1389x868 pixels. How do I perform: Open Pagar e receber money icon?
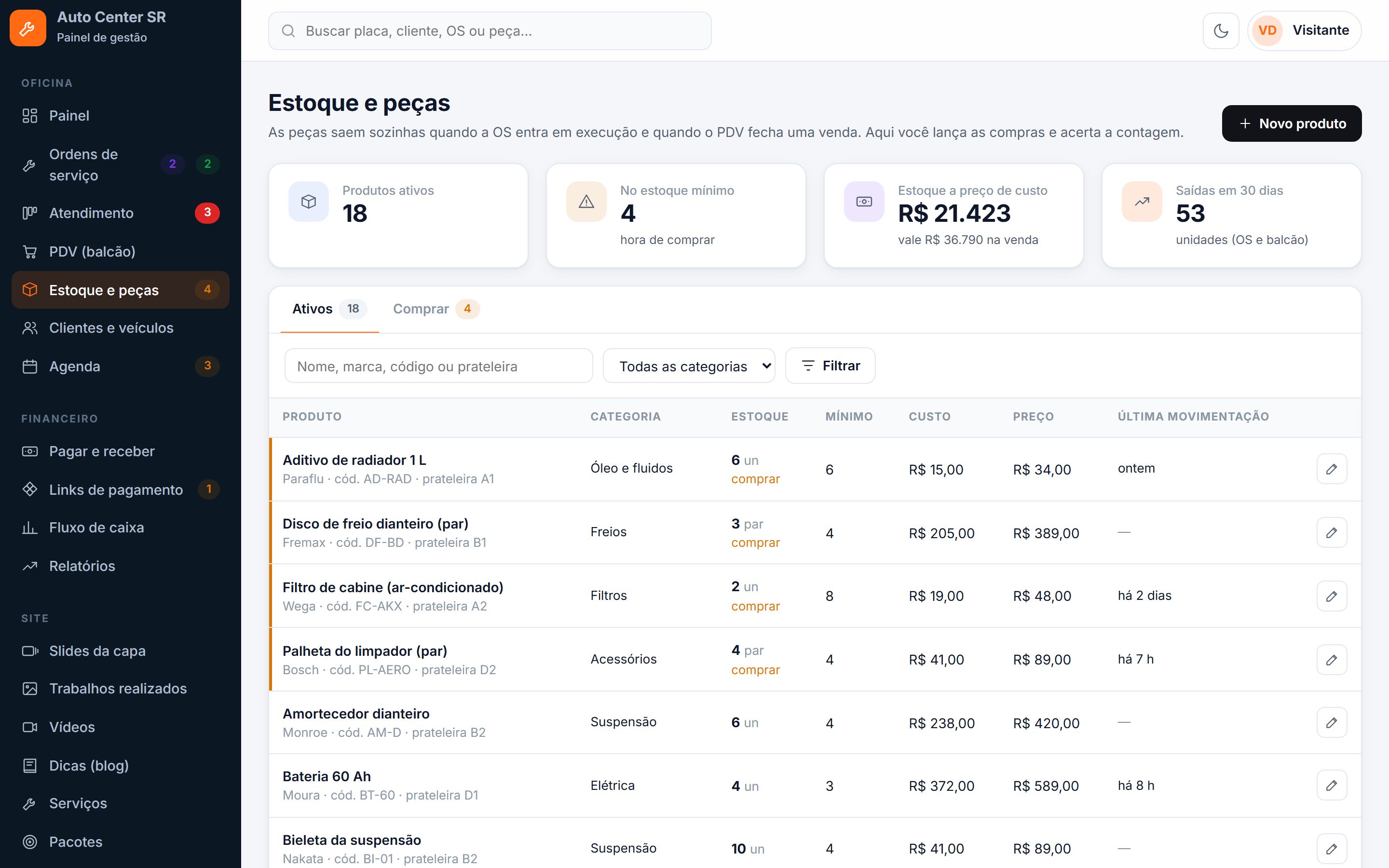[x=30, y=451]
